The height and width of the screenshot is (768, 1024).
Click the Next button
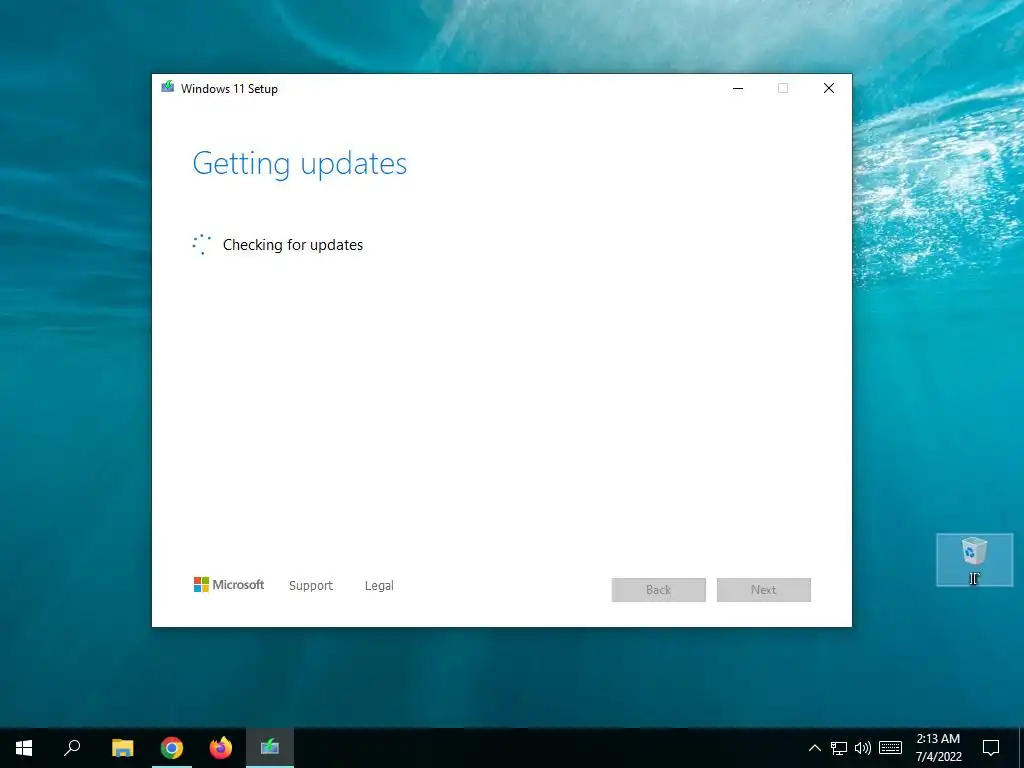pyautogui.click(x=763, y=590)
